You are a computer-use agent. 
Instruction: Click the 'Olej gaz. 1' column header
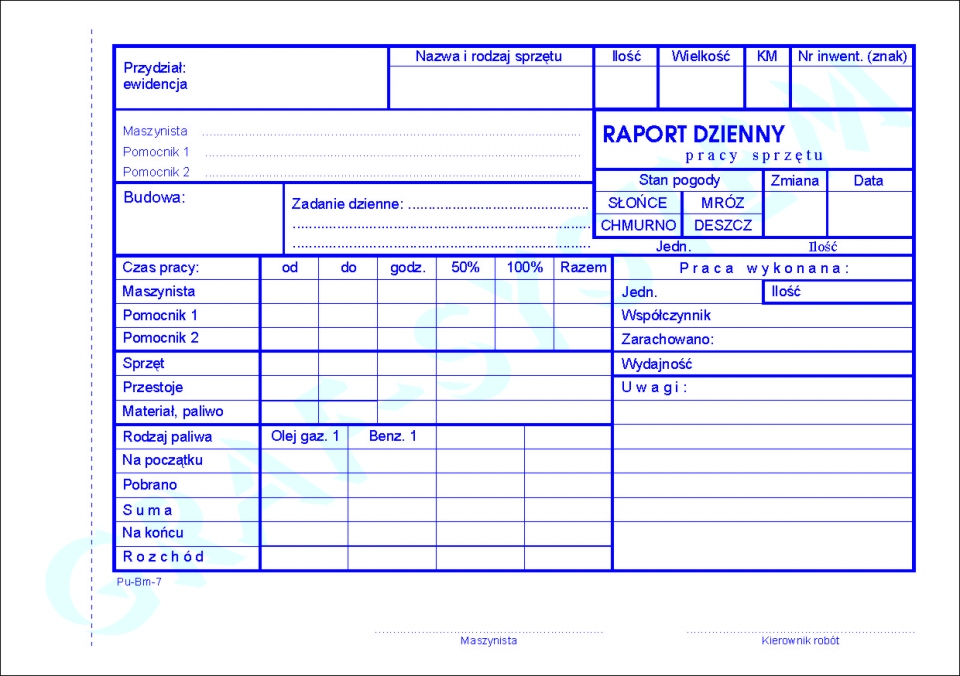point(305,436)
